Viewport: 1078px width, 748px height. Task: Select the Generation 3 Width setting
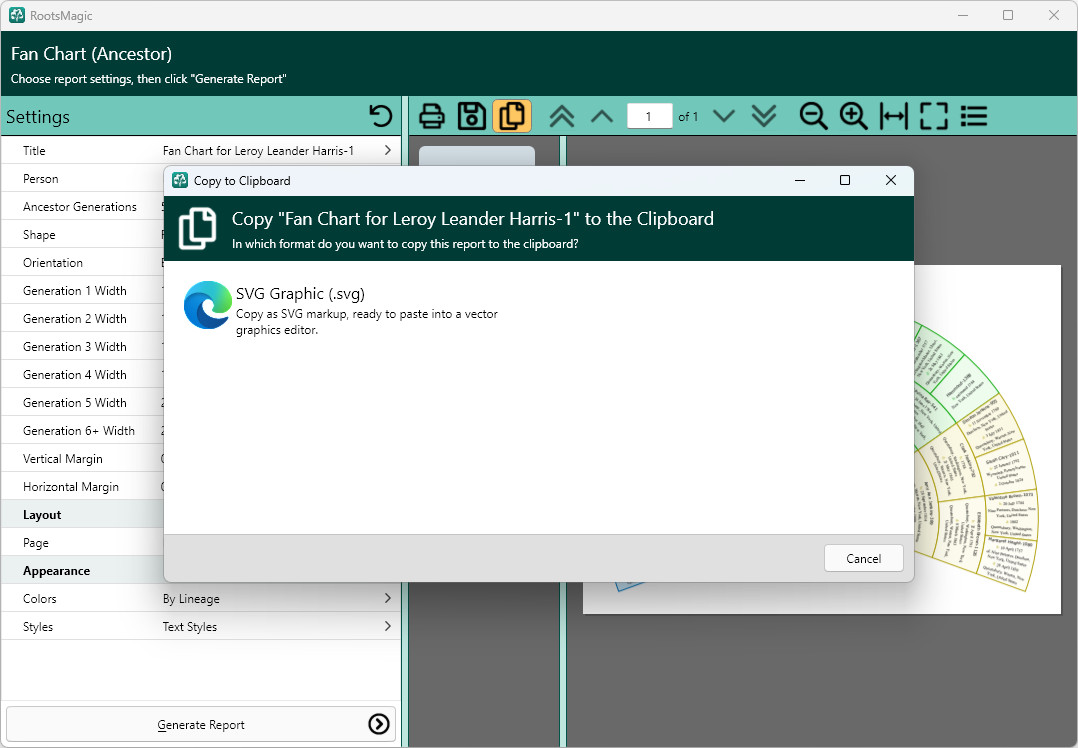pyautogui.click(x=82, y=346)
